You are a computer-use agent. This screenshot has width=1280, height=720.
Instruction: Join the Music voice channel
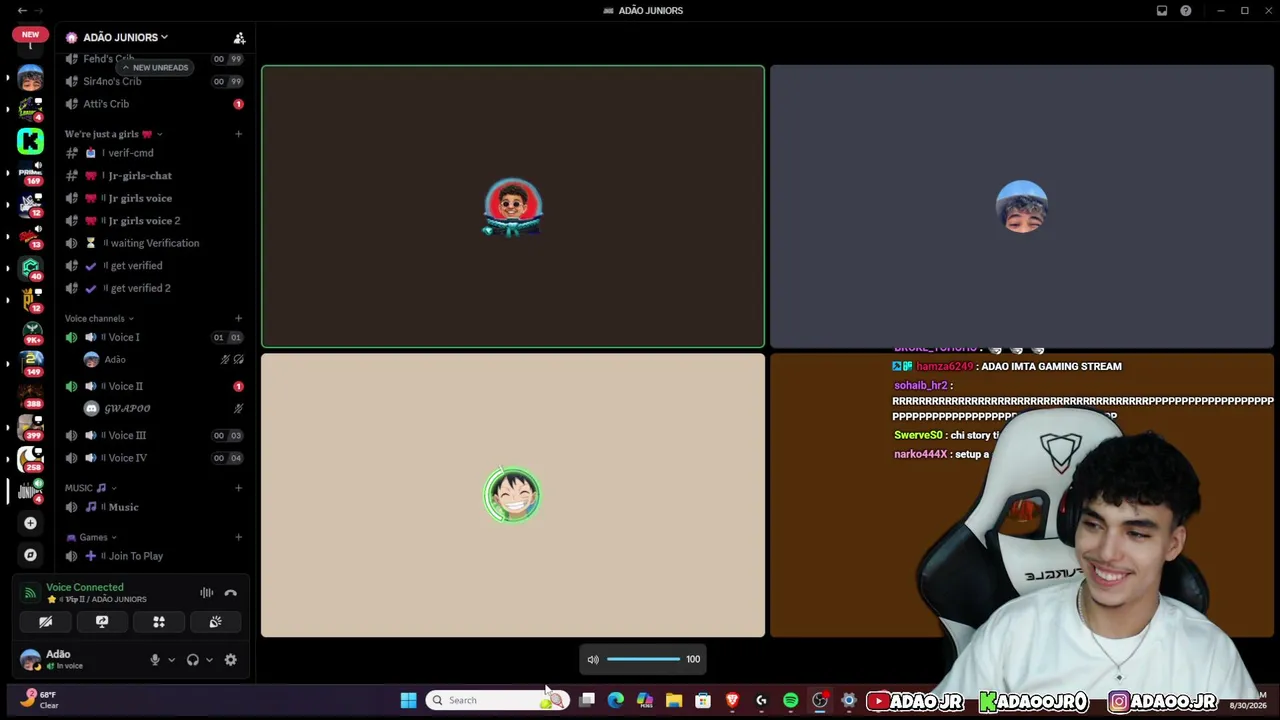pos(154,507)
